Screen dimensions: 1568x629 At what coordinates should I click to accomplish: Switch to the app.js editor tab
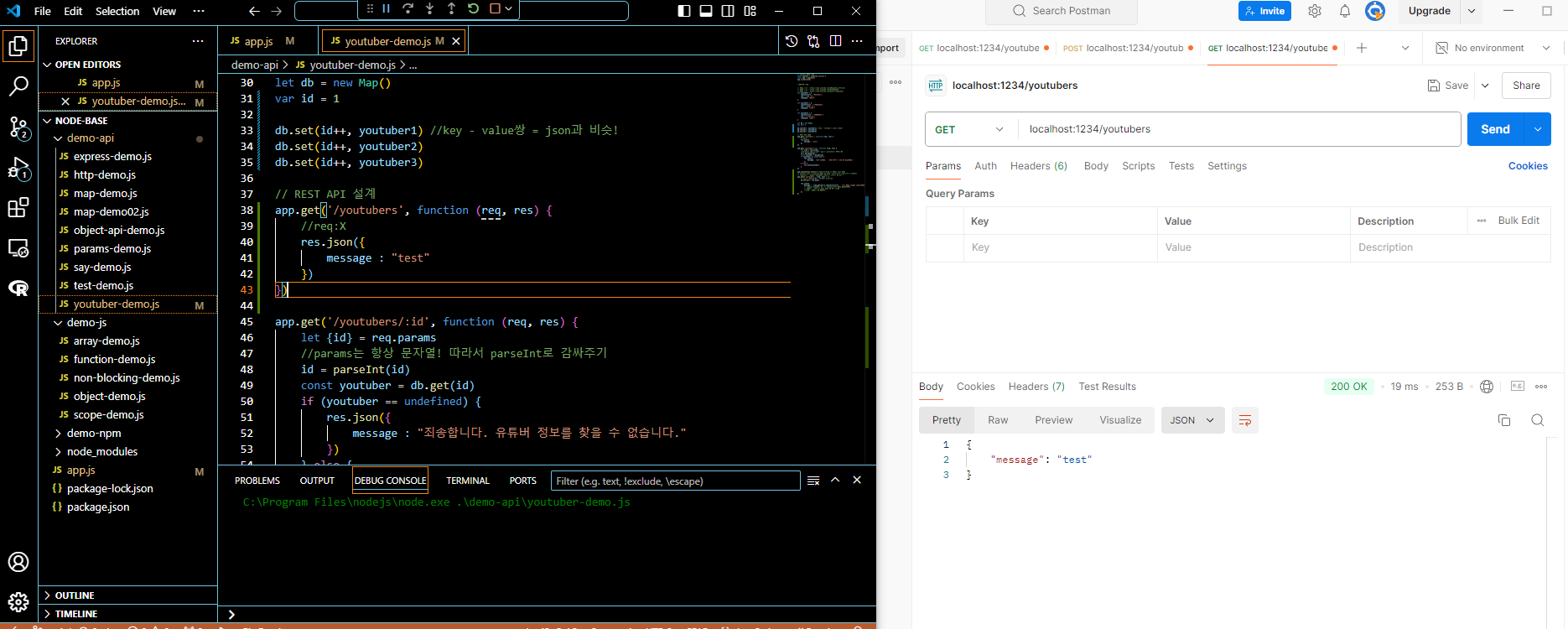pos(258,41)
